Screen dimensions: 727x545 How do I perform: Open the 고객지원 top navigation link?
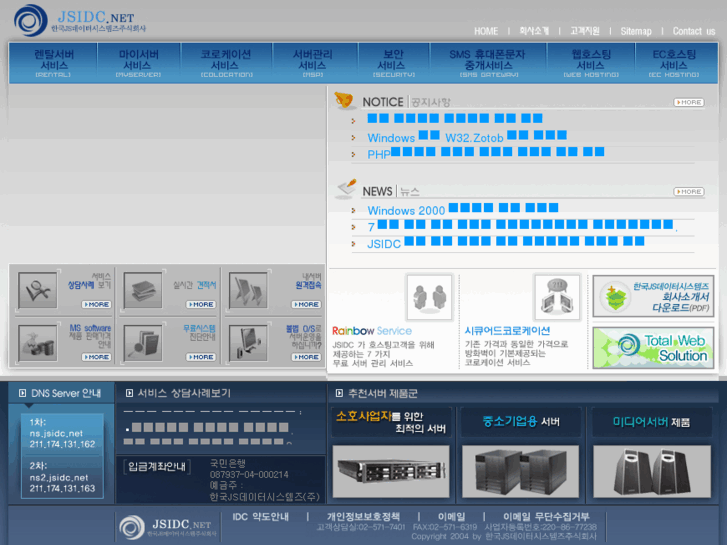click(x=585, y=31)
